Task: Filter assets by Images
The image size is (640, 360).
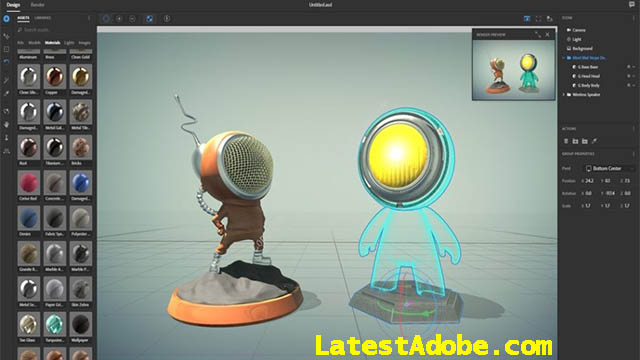Action: tap(84, 43)
